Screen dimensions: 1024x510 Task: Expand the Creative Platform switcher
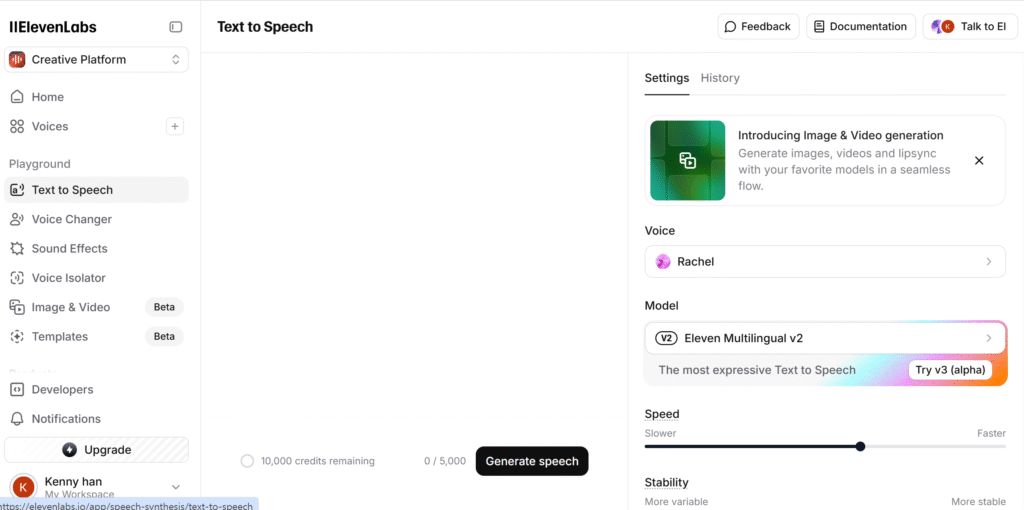pyautogui.click(x=96, y=60)
